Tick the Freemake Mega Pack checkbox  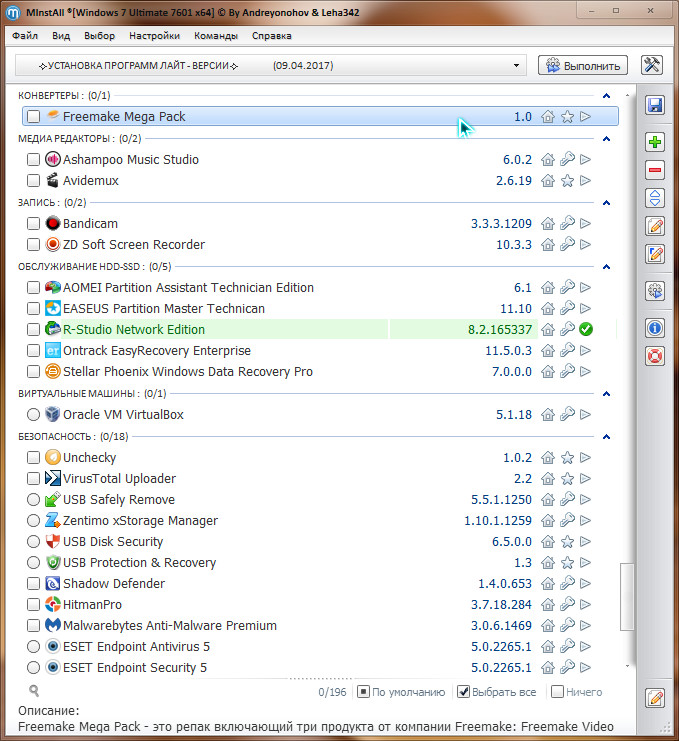[33, 116]
